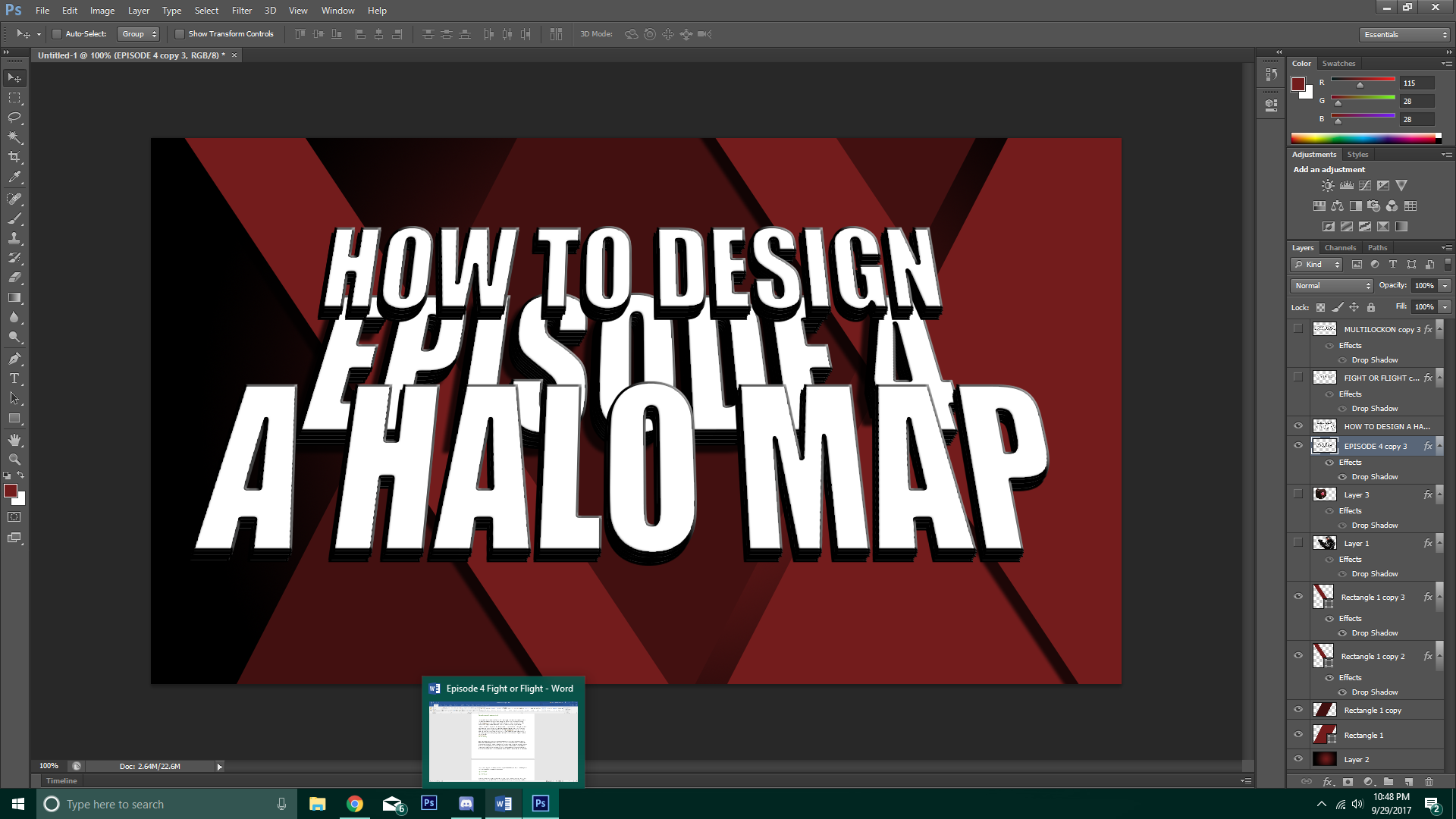The width and height of the screenshot is (1456, 819).
Task: Hide the HOW TO DESIGN A HA... layer
Action: 1298,426
